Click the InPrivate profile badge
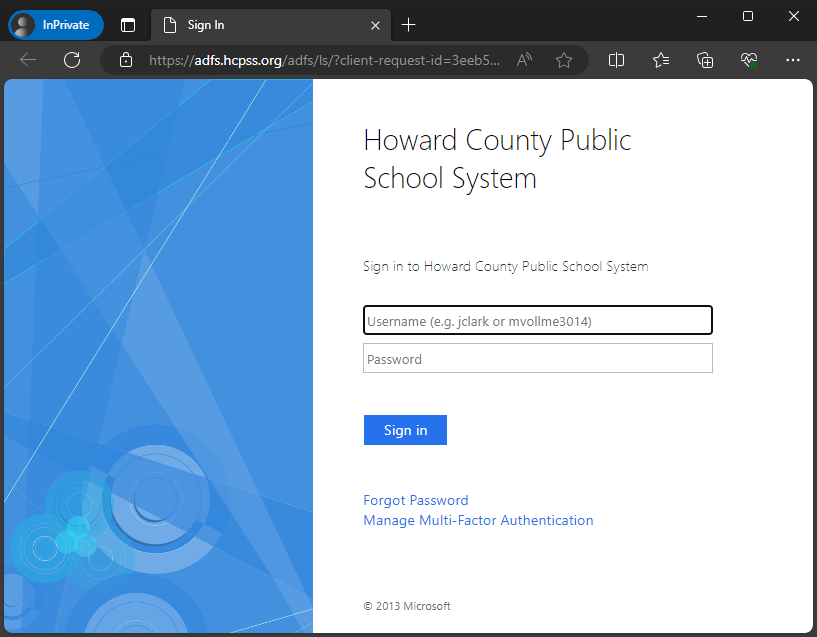The image size is (817, 637). [55, 24]
